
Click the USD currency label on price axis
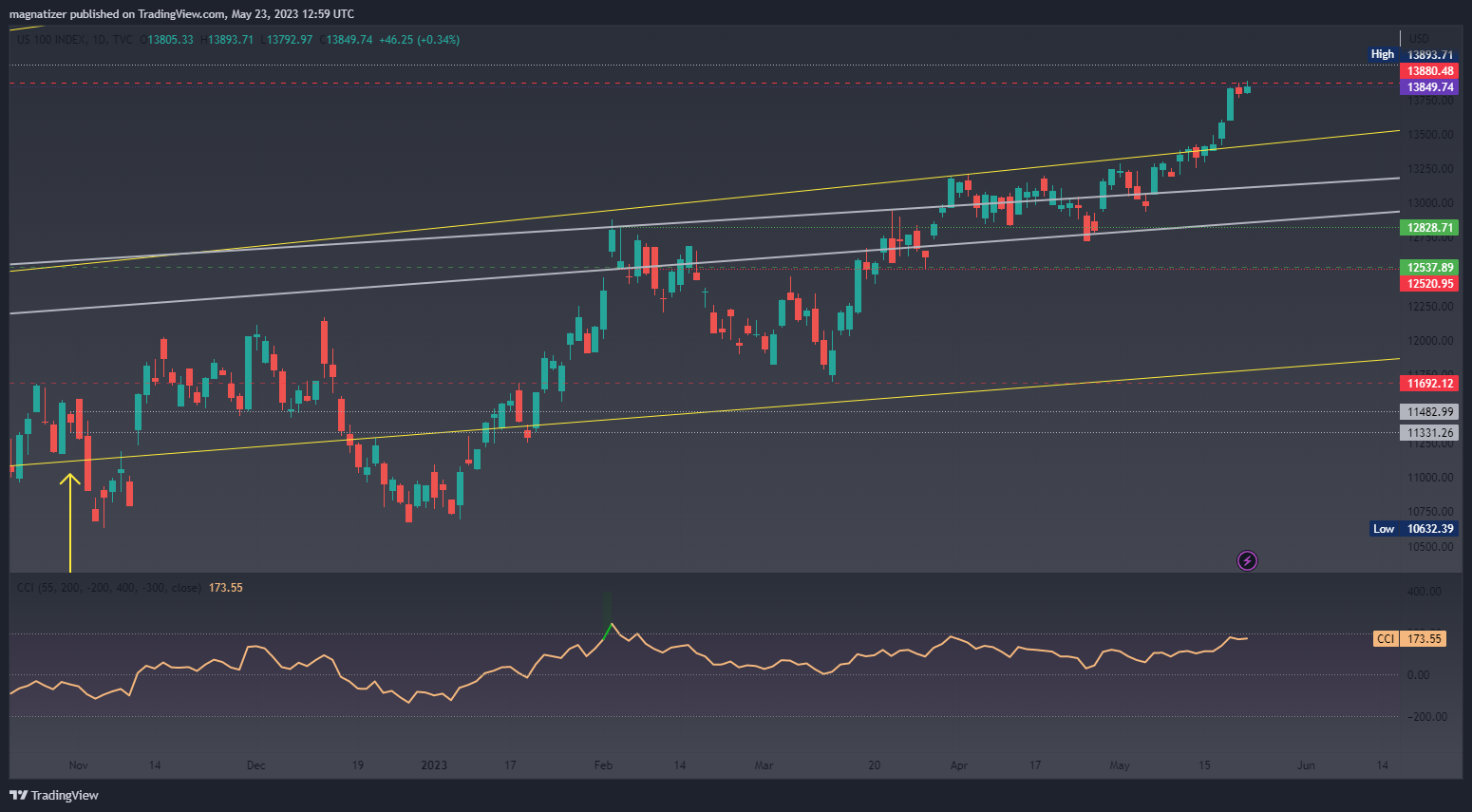pyautogui.click(x=1419, y=39)
